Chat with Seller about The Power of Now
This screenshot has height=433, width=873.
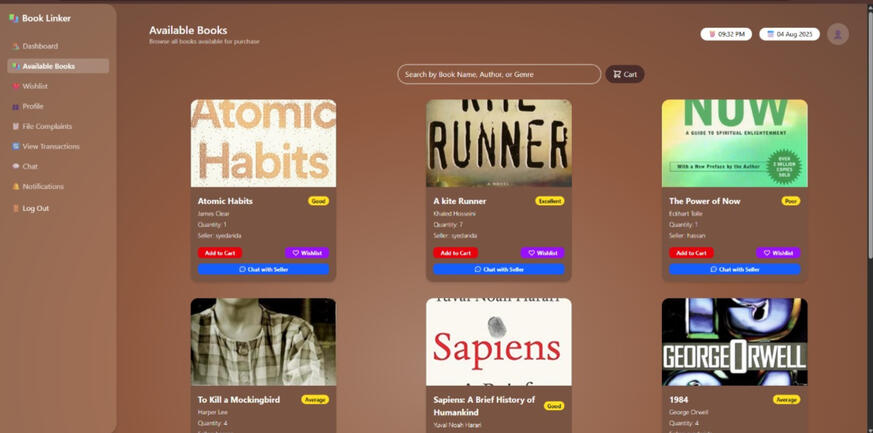(734, 269)
